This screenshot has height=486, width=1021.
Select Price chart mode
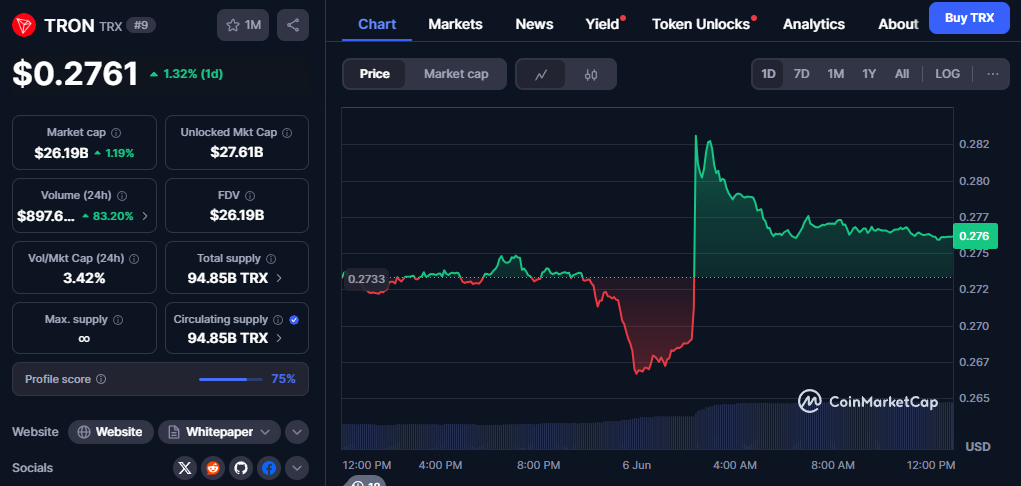tap(374, 74)
